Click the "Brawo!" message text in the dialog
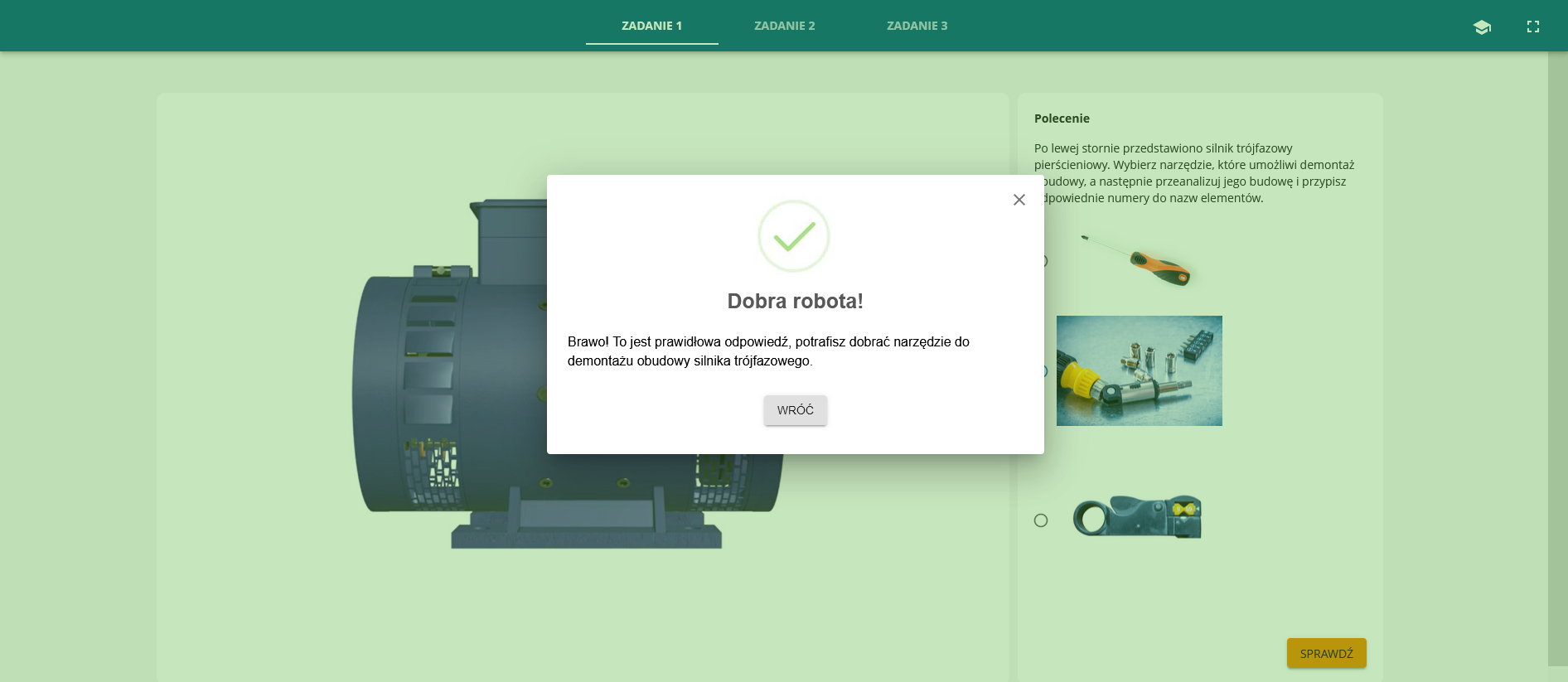The image size is (1568, 682). (x=768, y=351)
